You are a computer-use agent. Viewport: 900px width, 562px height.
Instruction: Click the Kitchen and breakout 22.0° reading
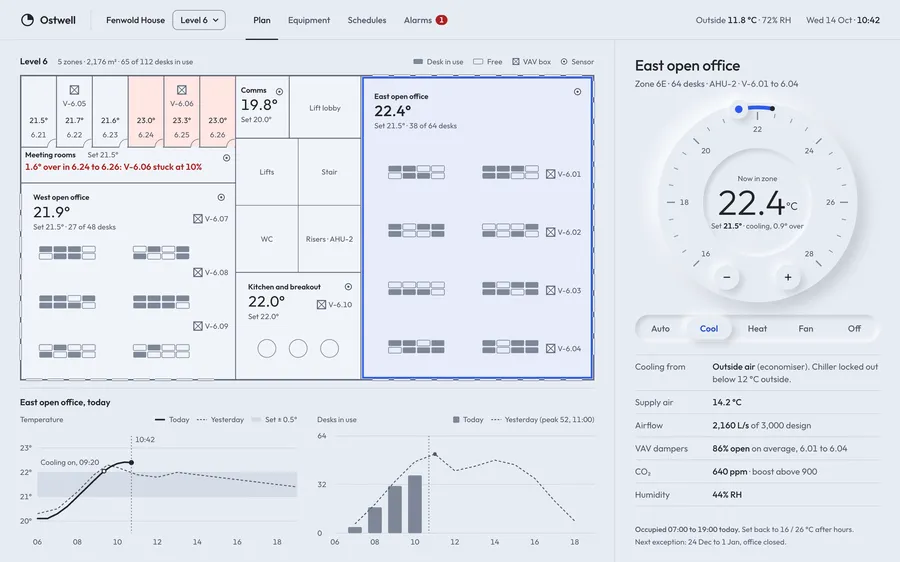click(x=266, y=301)
